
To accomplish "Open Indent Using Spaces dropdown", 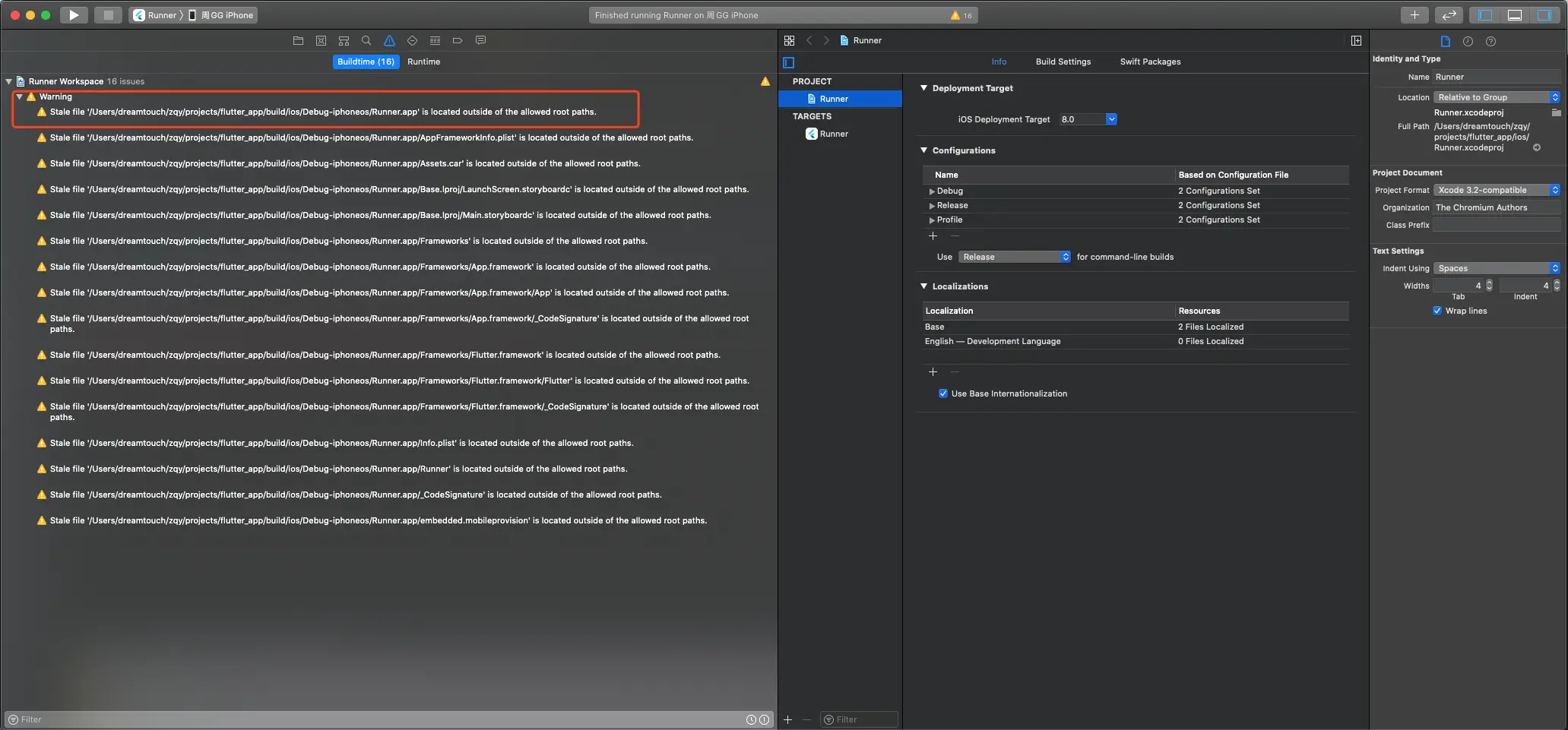I will [x=1497, y=268].
